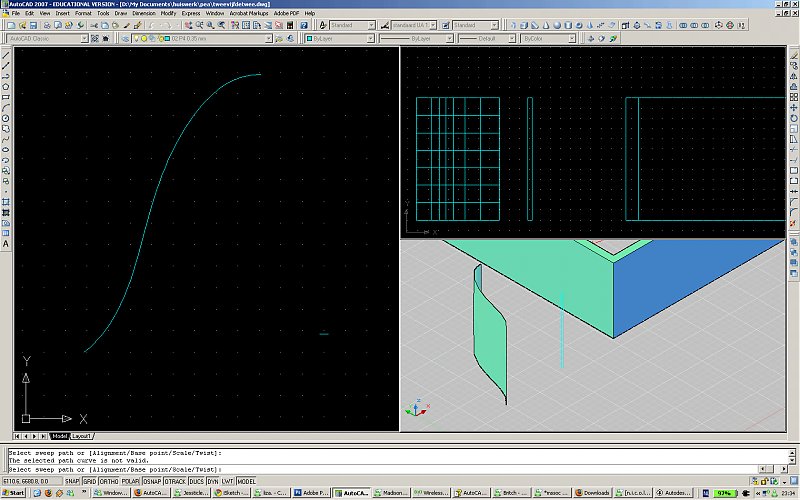Select the Polygon draw tool

(x=6, y=86)
